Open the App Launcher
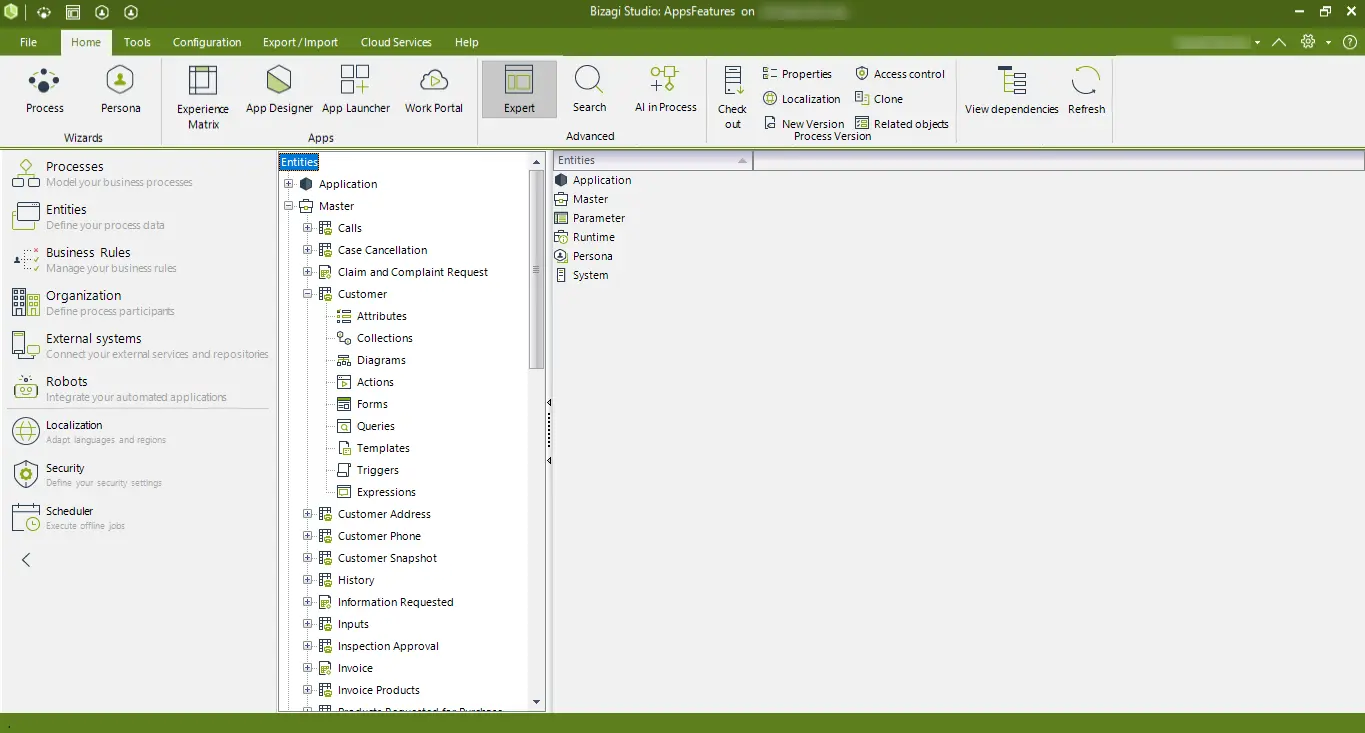 [x=356, y=90]
